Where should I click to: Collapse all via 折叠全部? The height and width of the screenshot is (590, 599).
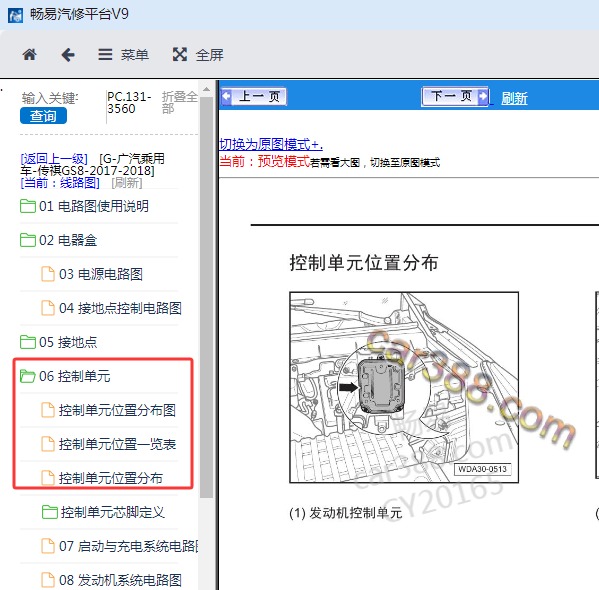tap(179, 102)
